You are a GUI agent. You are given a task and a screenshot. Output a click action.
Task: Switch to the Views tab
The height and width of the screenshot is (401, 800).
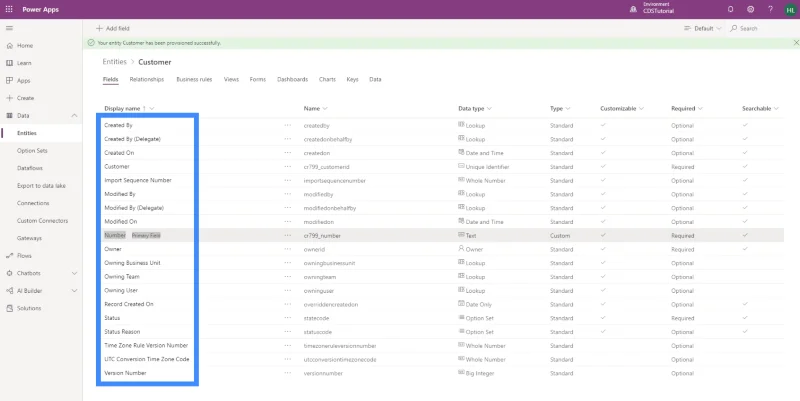(x=231, y=80)
